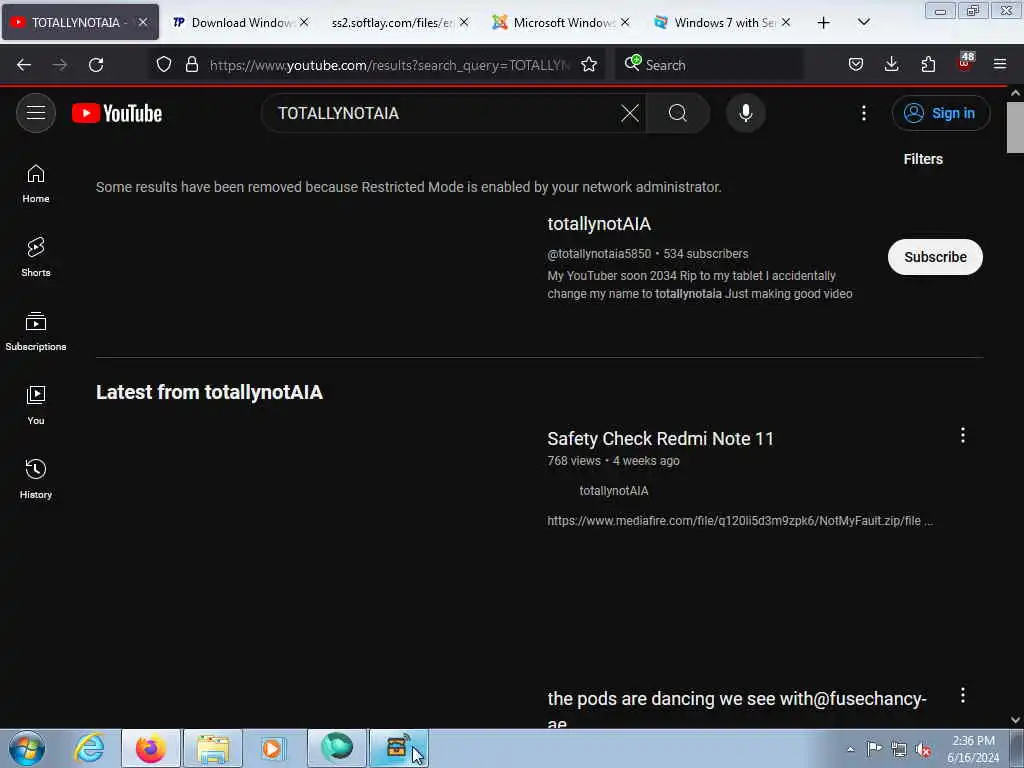Open History in the sidebar
Image resolution: width=1024 pixels, height=768 pixels.
point(36,479)
